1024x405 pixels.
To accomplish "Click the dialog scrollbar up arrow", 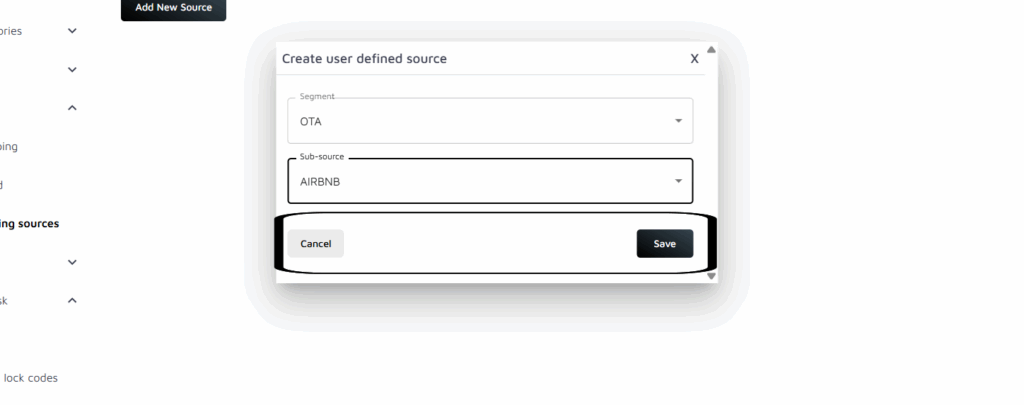I will (711, 49).
